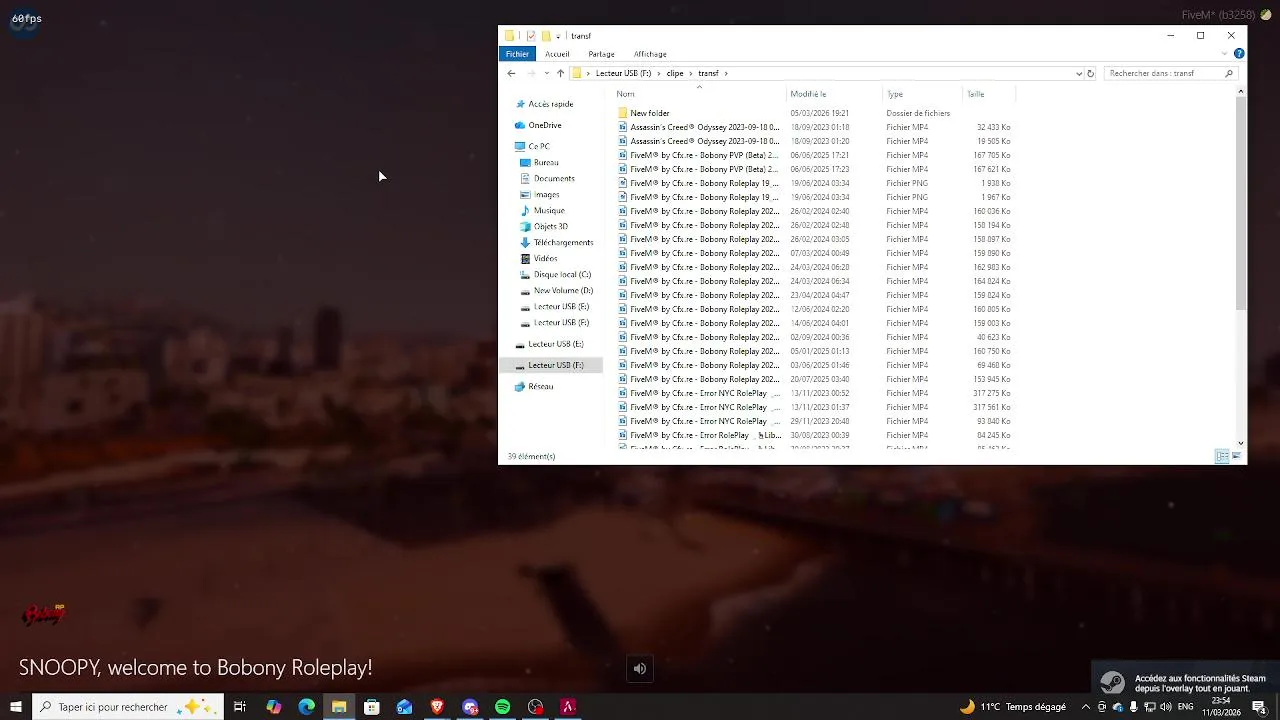This screenshot has height=720, width=1280.
Task: Sort files by Modifié le column
Action: tap(834, 94)
